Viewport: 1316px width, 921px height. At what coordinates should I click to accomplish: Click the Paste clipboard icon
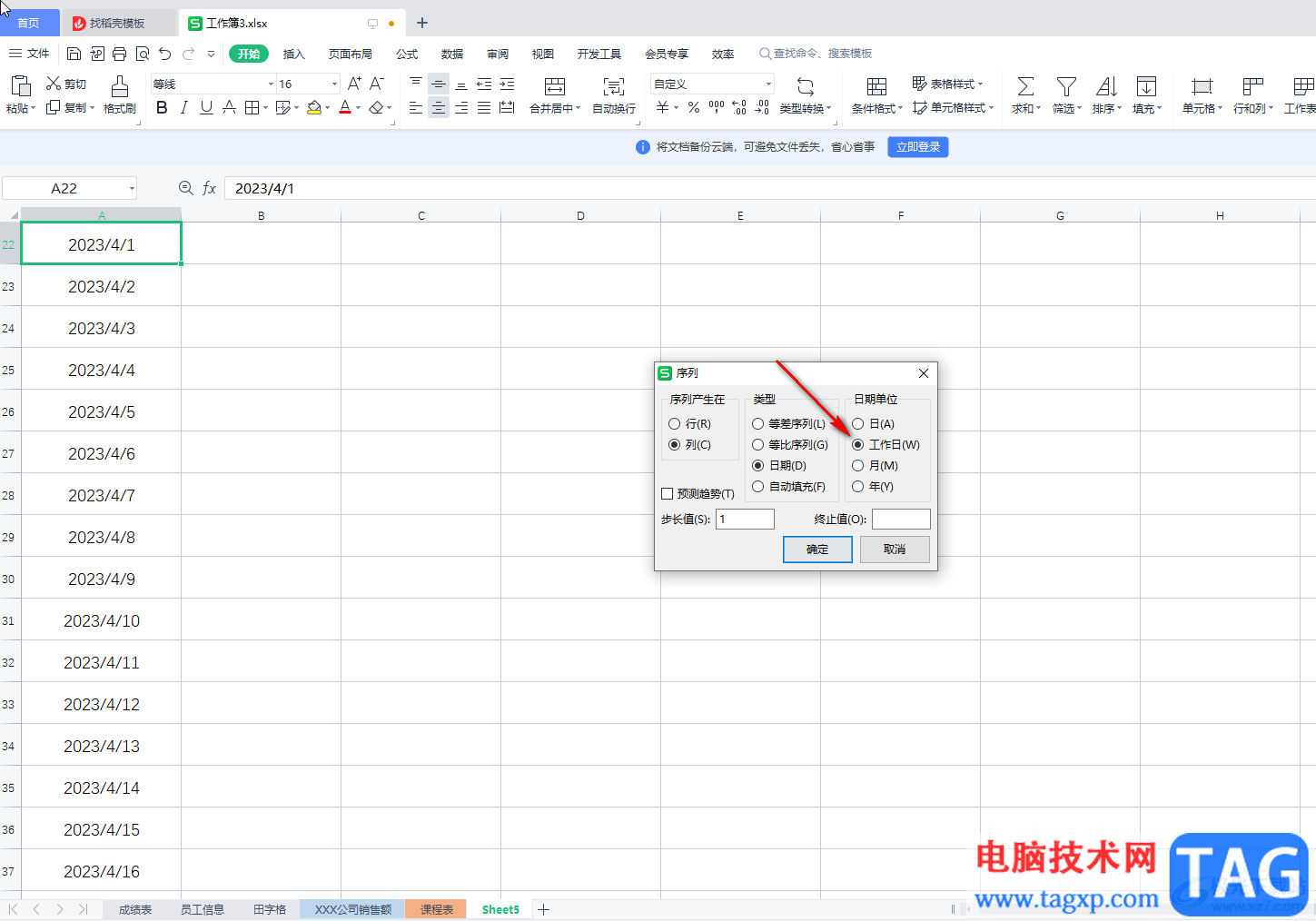tap(20, 86)
